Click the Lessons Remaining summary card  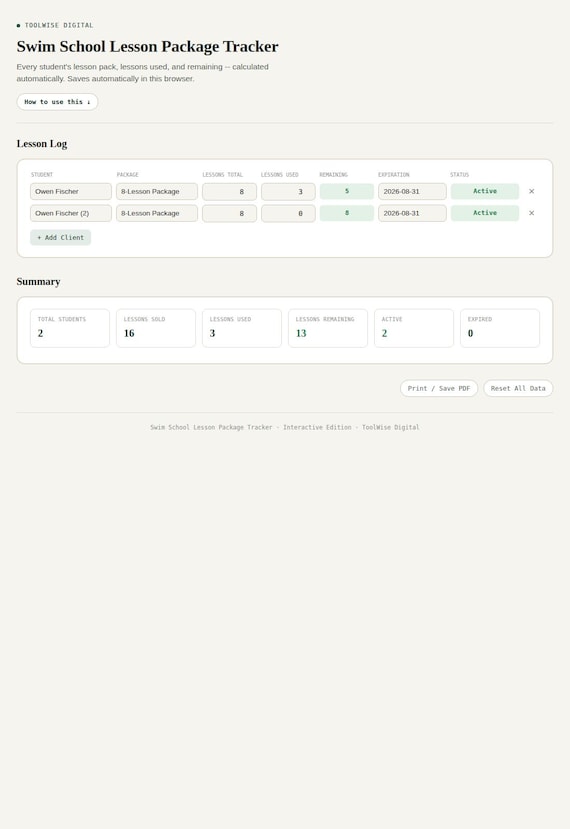coord(328,328)
